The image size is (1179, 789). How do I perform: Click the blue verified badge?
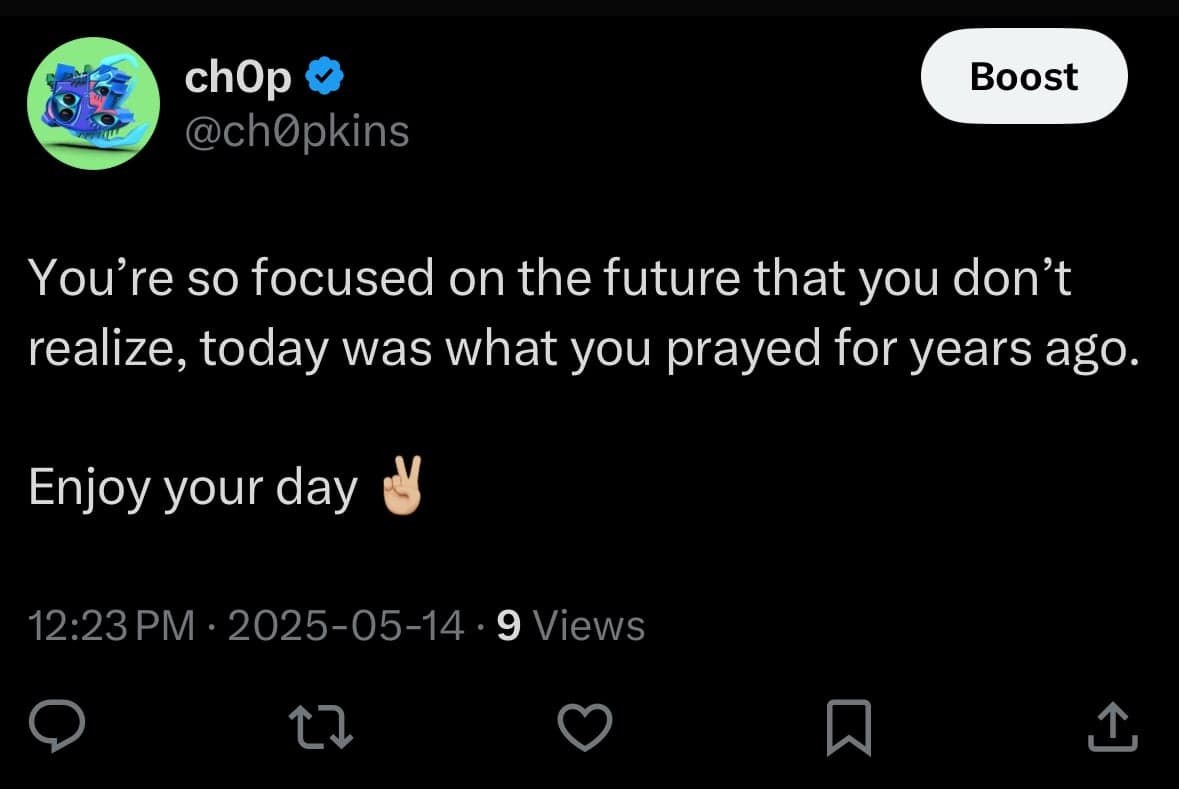[327, 77]
